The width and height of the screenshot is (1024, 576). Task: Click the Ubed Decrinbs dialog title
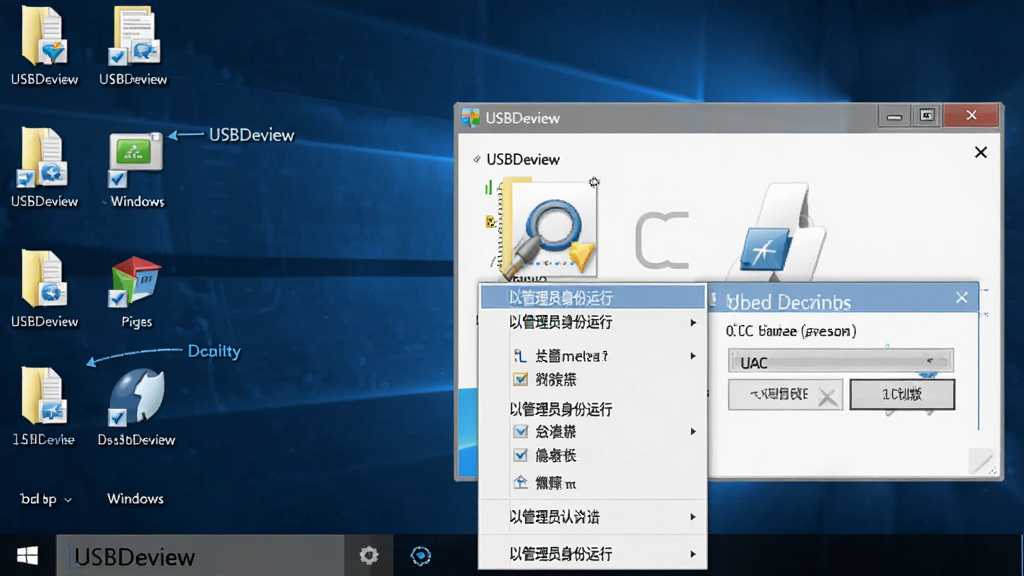click(789, 302)
